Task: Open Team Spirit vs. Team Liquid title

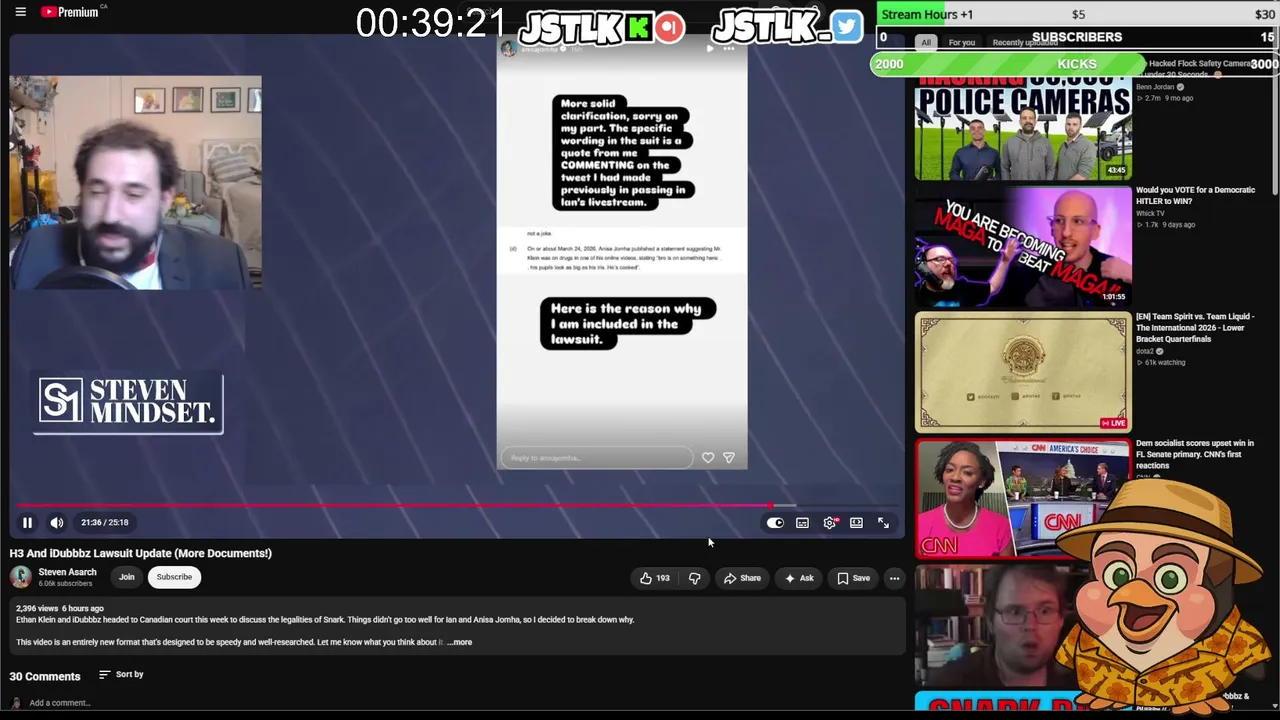Action: point(1195,328)
